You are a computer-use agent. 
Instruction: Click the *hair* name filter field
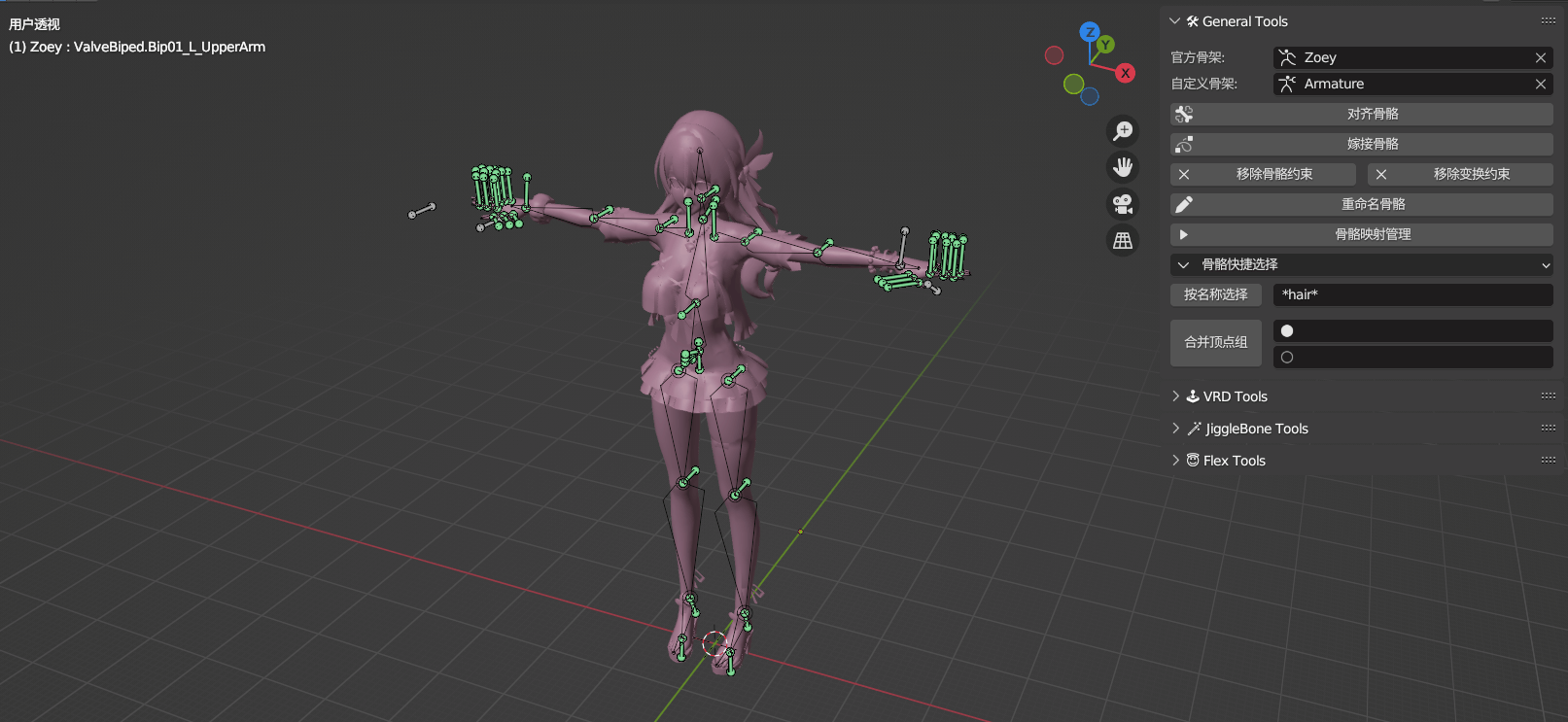pyautogui.click(x=1412, y=294)
